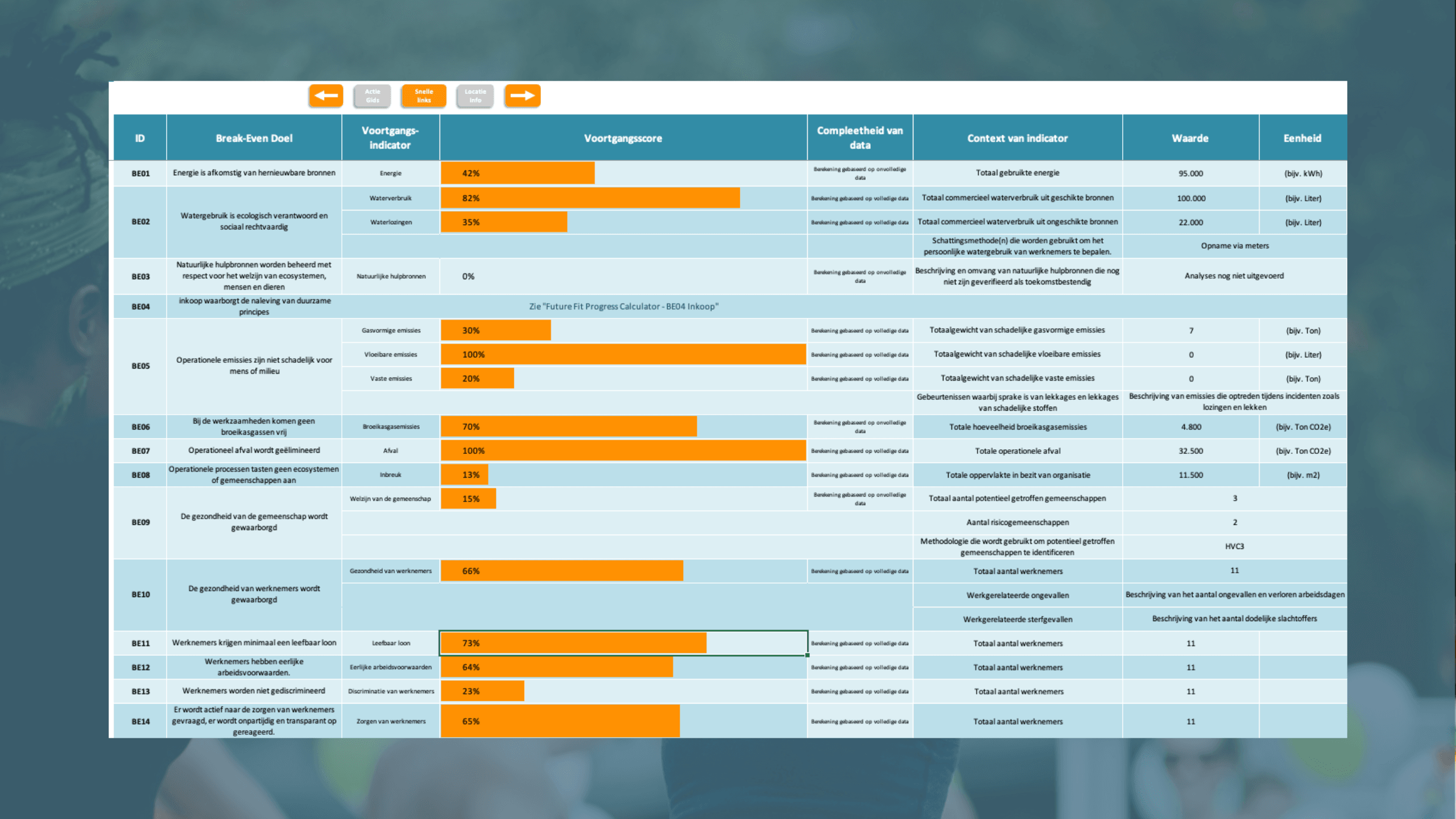
Task: Open the Actie Gids button
Action: pyautogui.click(x=373, y=96)
